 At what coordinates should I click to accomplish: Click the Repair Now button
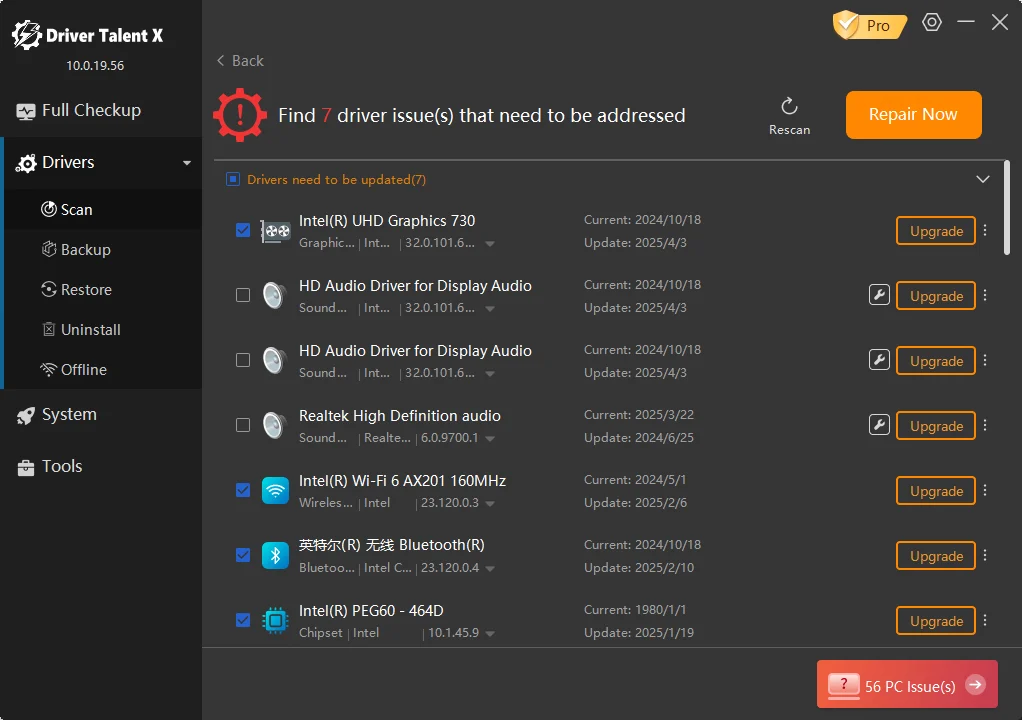(x=913, y=115)
